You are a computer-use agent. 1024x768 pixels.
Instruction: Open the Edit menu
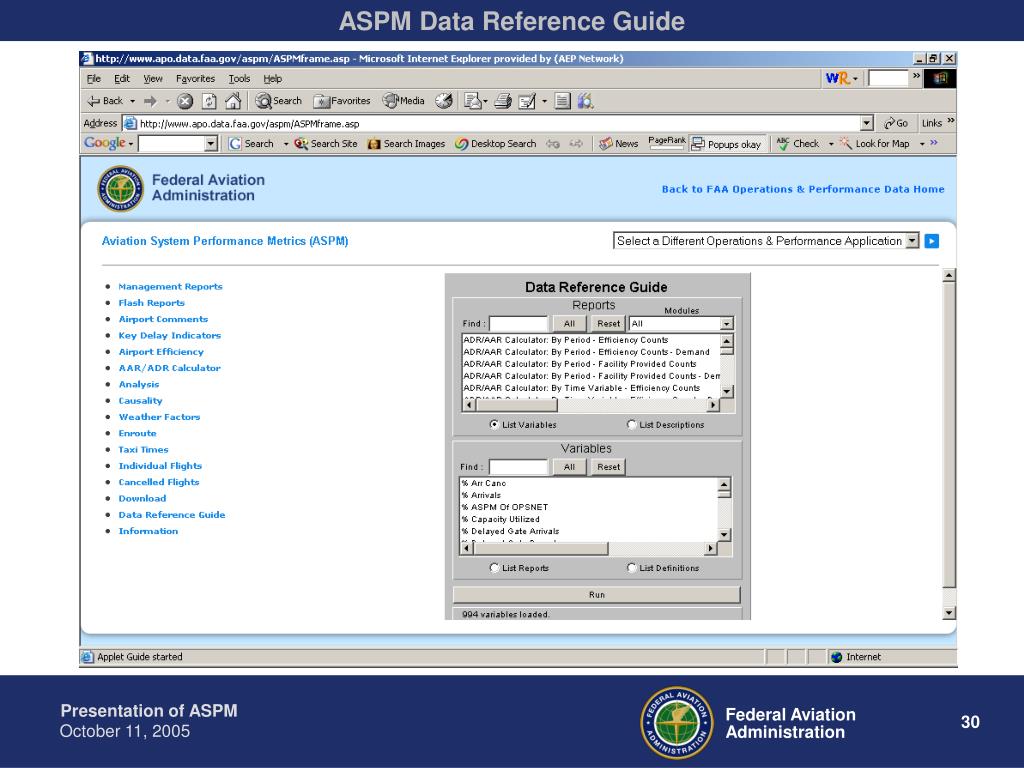122,78
